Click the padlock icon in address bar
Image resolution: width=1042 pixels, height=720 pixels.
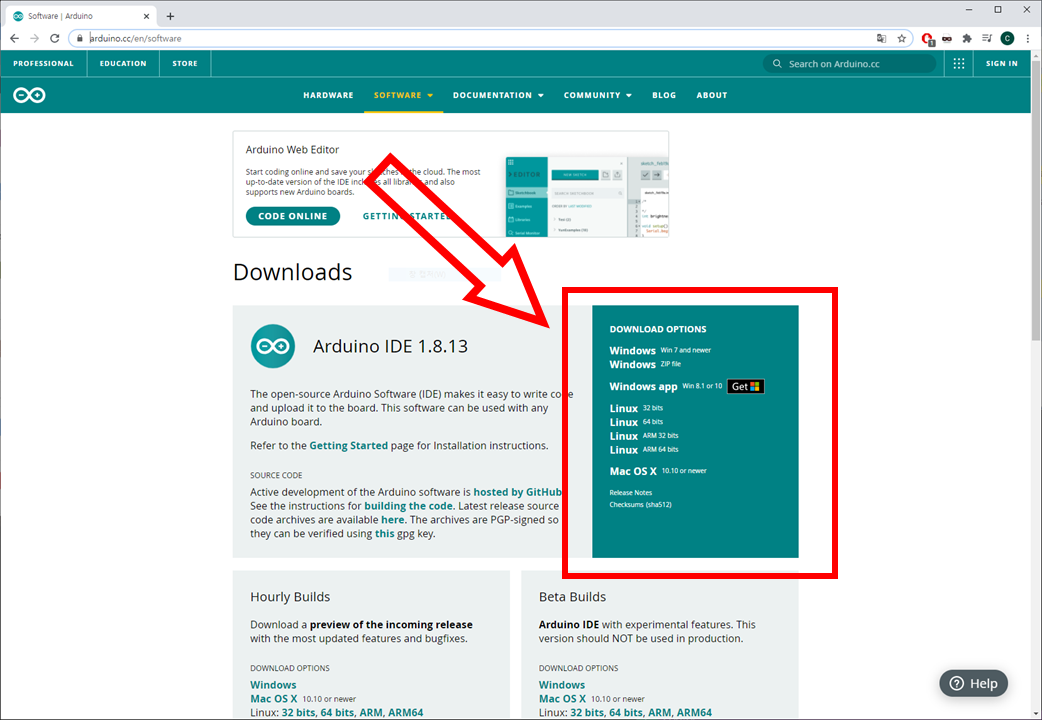(x=80, y=39)
